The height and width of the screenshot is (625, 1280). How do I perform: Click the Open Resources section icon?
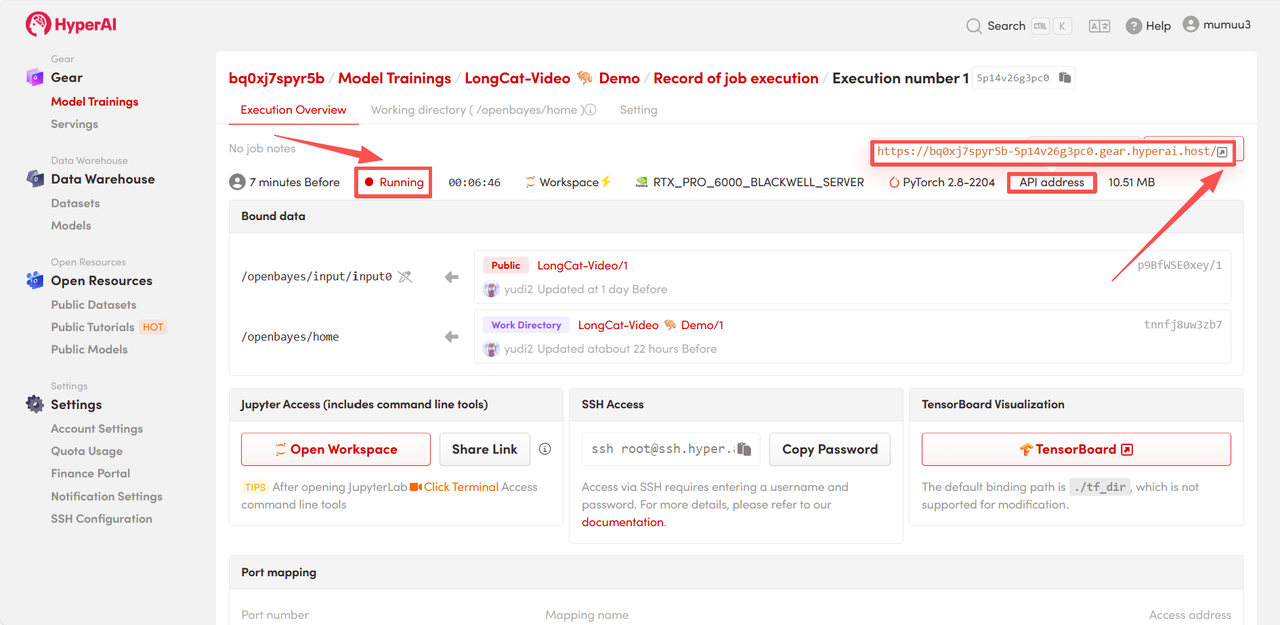click(35, 281)
